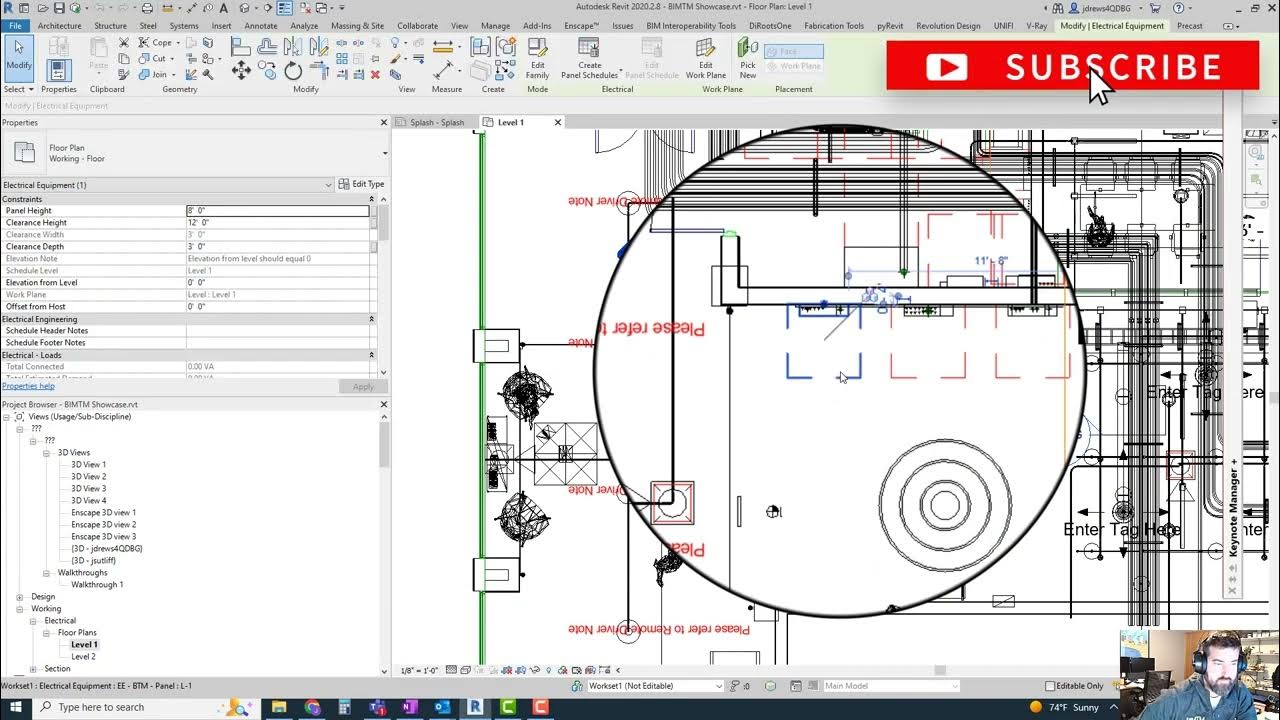This screenshot has height=720, width=1280.
Task: Switch to the Splash view tab
Action: (437, 122)
